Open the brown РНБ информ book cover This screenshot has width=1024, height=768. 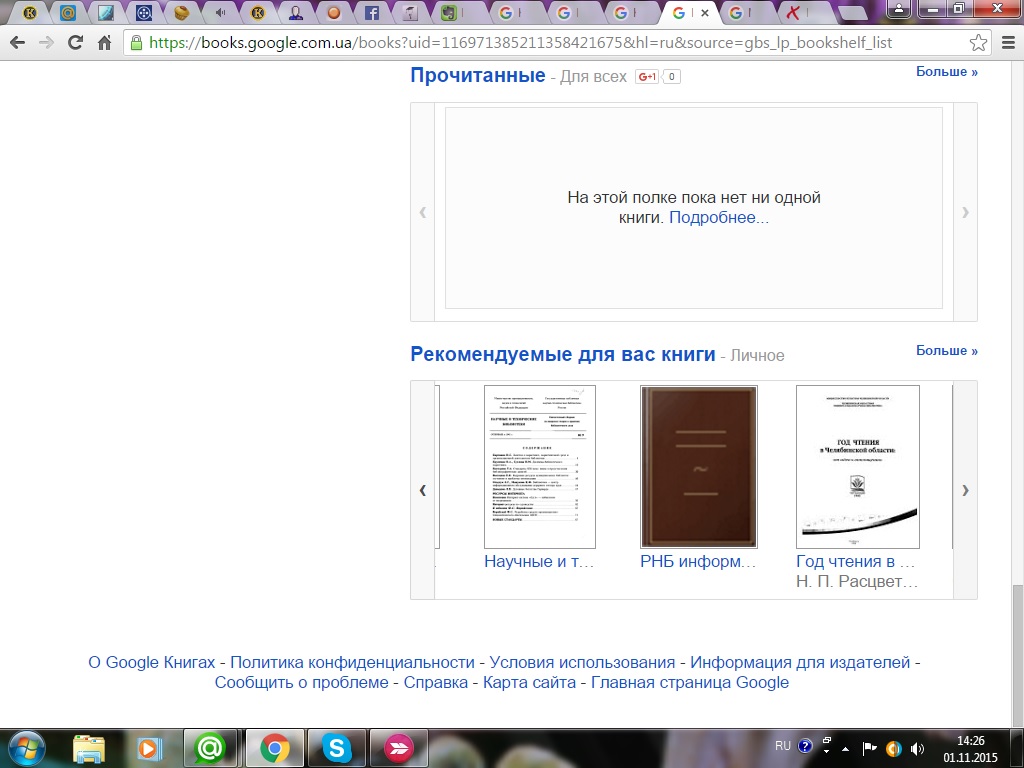(x=699, y=466)
